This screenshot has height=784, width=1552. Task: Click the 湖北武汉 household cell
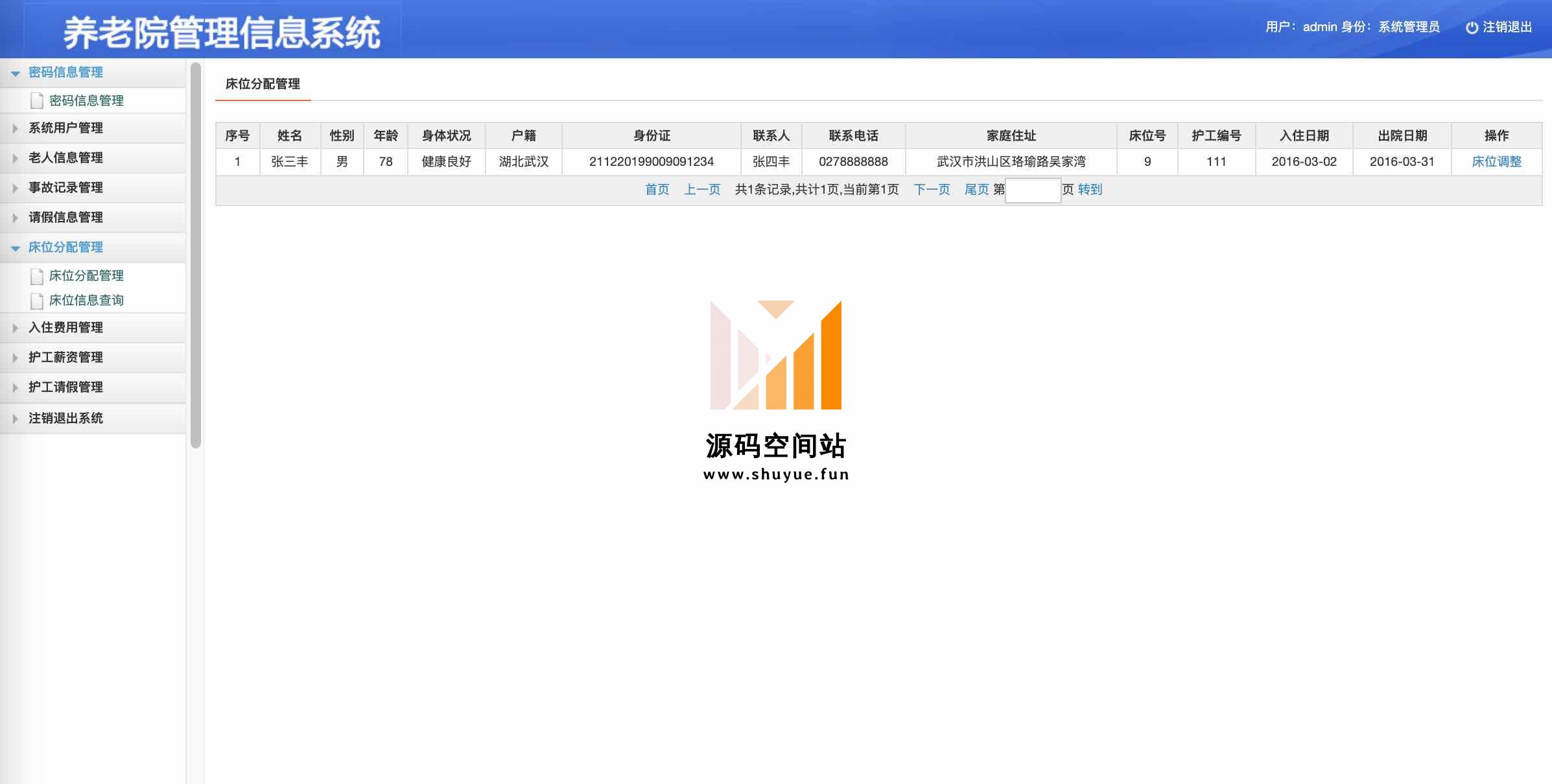point(523,161)
